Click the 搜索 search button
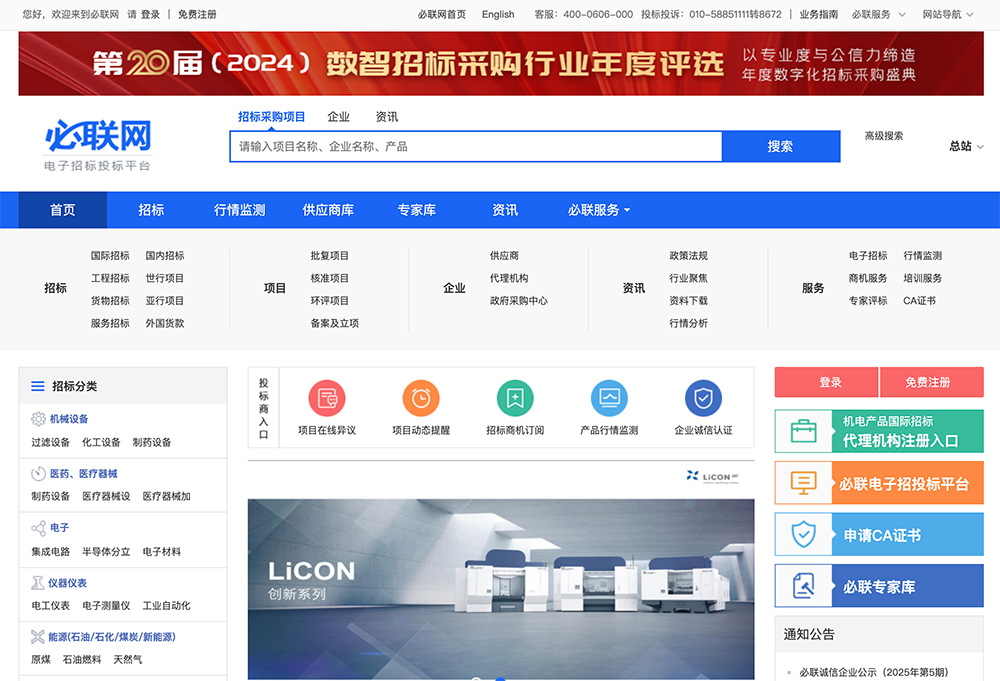Screen dimensions: 1000x681 click(780, 146)
